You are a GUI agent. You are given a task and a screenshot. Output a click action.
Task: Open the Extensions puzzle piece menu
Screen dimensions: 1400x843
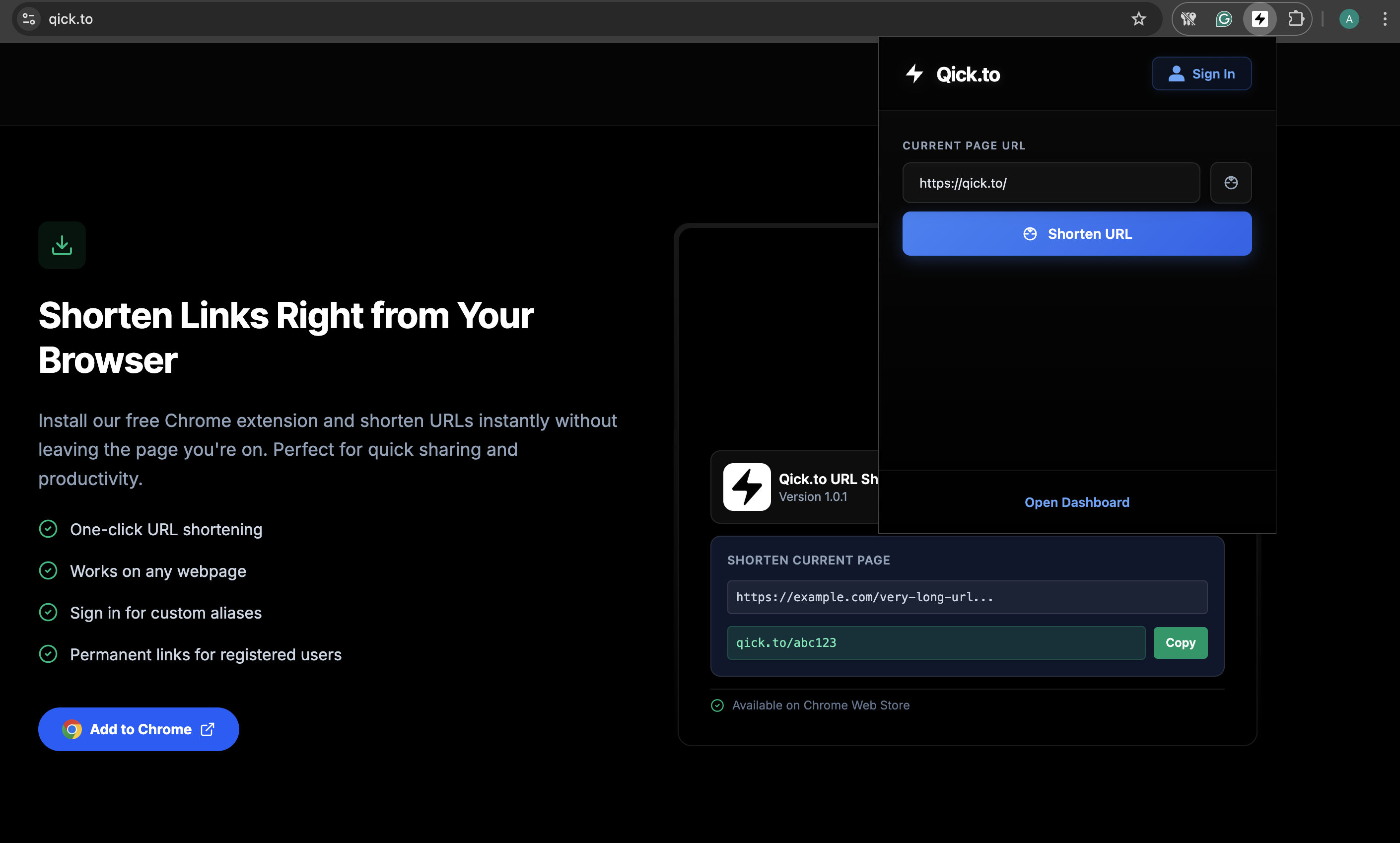[x=1296, y=19]
